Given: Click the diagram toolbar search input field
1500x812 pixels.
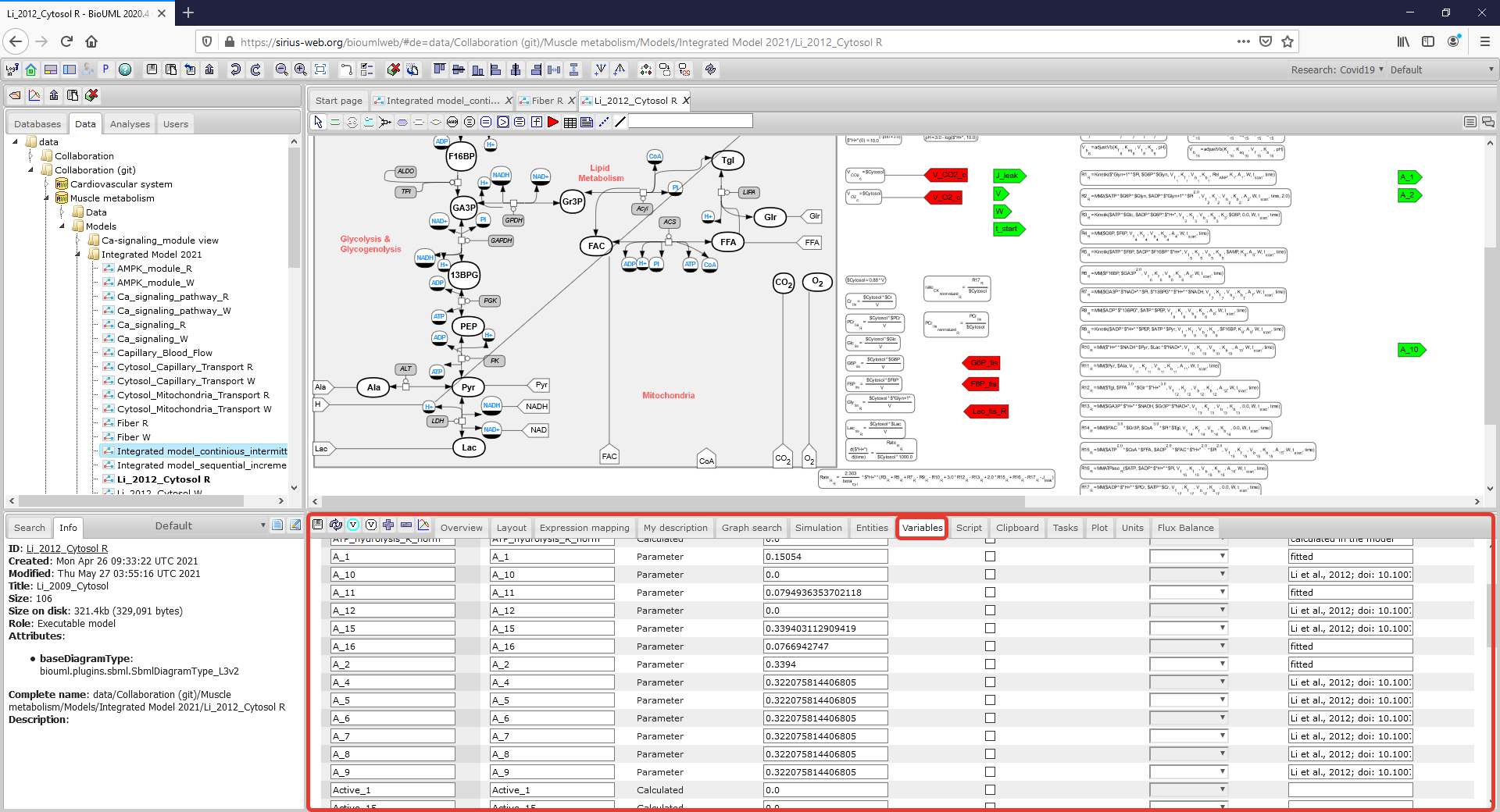Looking at the screenshot, I should click(691, 121).
